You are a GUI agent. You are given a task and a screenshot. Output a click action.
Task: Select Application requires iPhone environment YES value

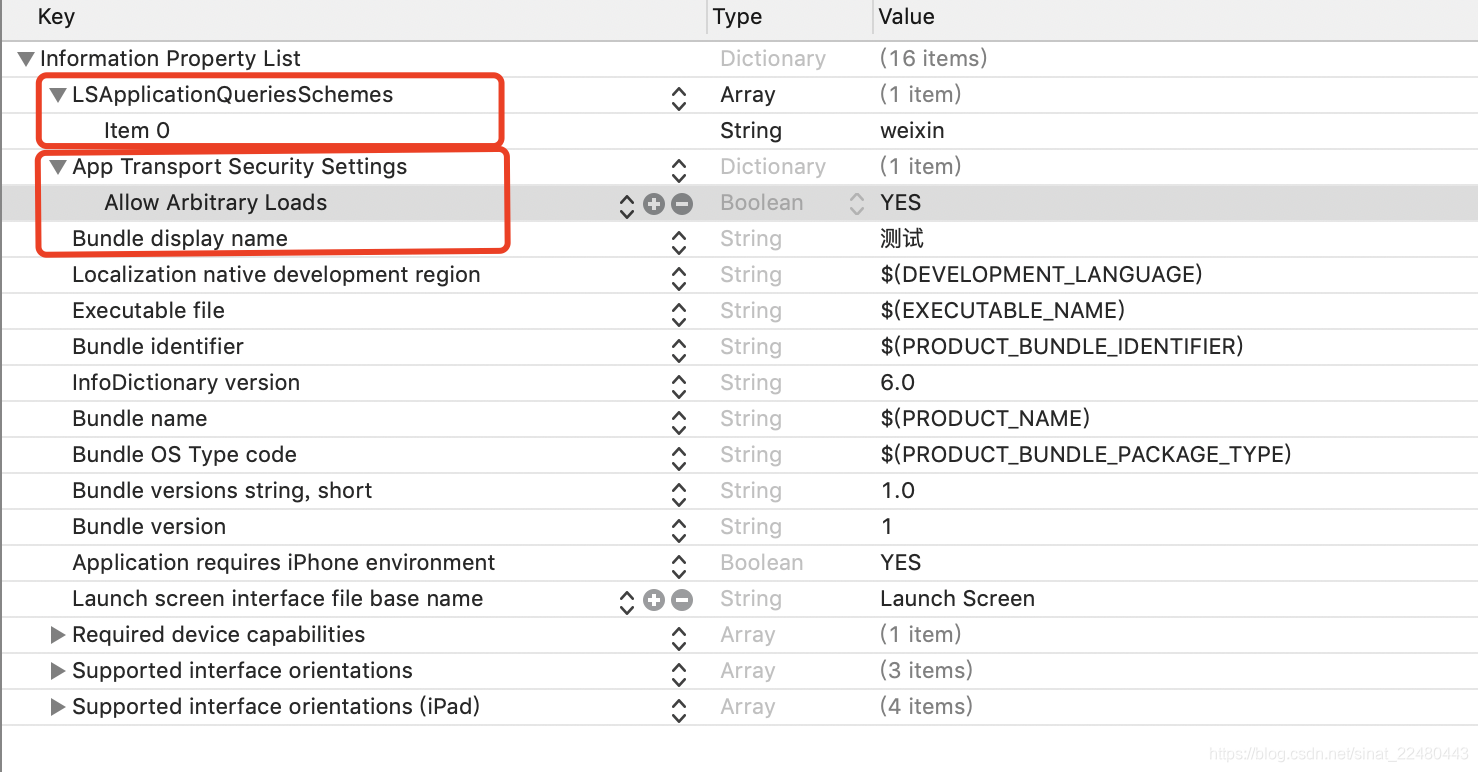click(900, 563)
